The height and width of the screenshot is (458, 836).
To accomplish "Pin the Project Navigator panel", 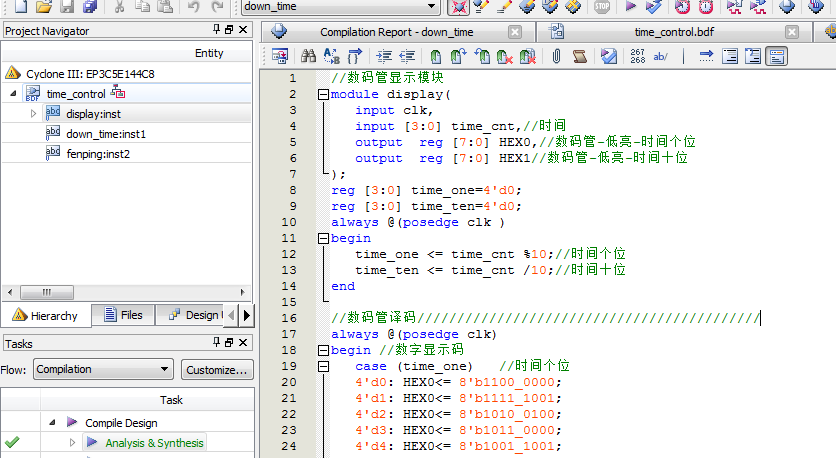I will 218,31.
